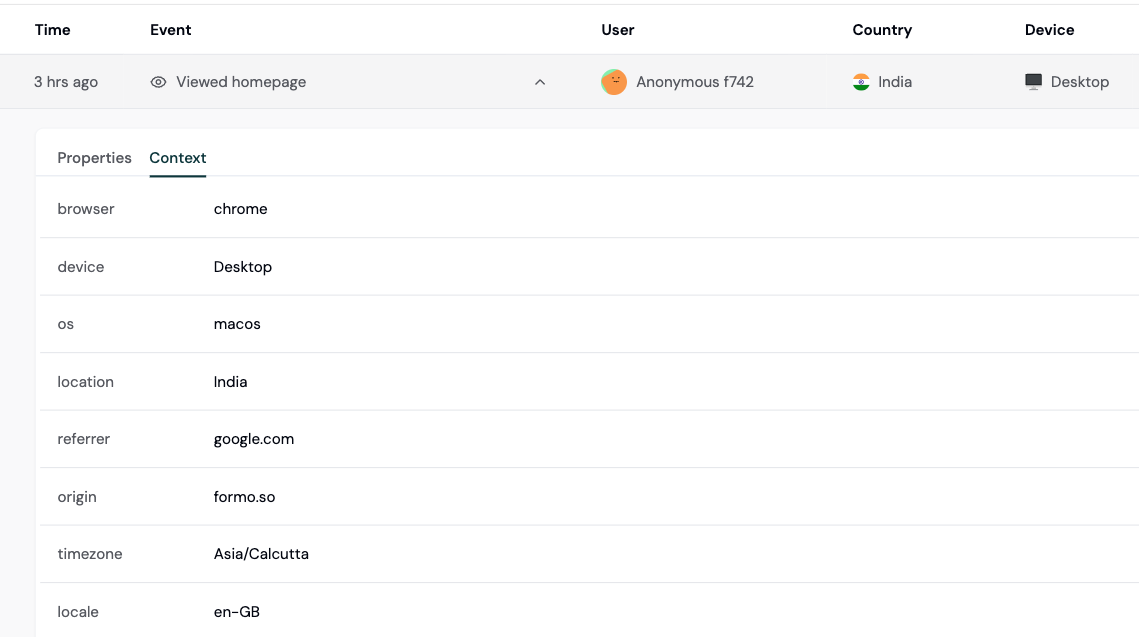Click the Country column header
This screenshot has height=637, width=1139.
[882, 29]
